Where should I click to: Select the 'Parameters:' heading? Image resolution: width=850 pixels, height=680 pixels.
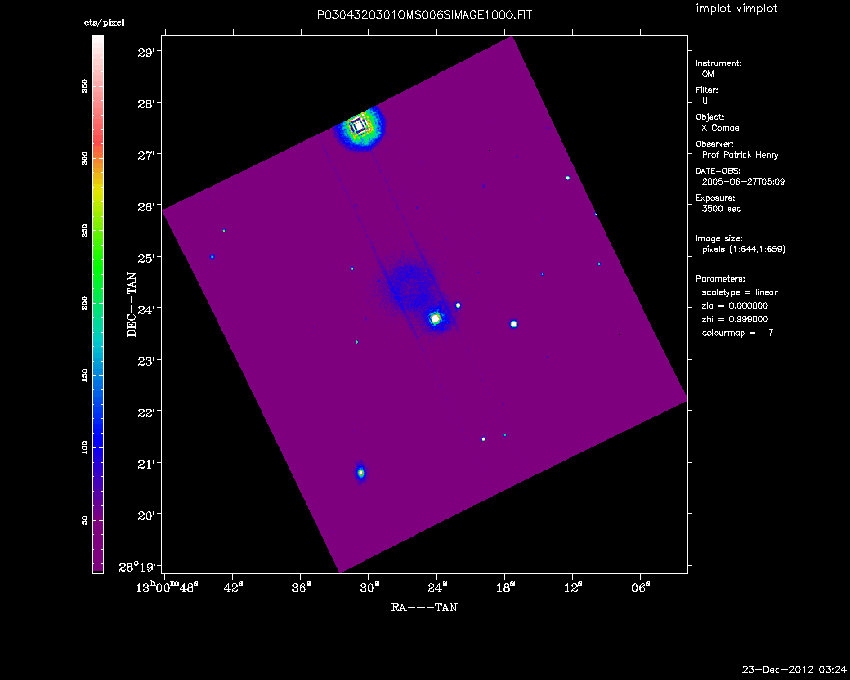[720, 279]
